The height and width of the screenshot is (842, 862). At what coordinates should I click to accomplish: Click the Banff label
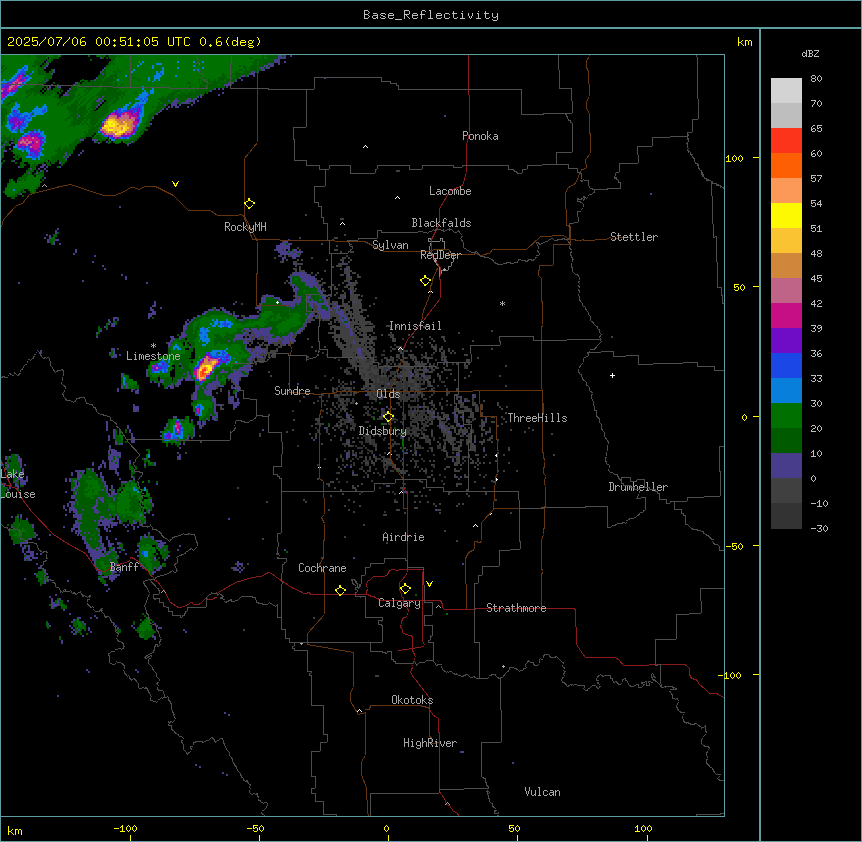click(x=124, y=567)
